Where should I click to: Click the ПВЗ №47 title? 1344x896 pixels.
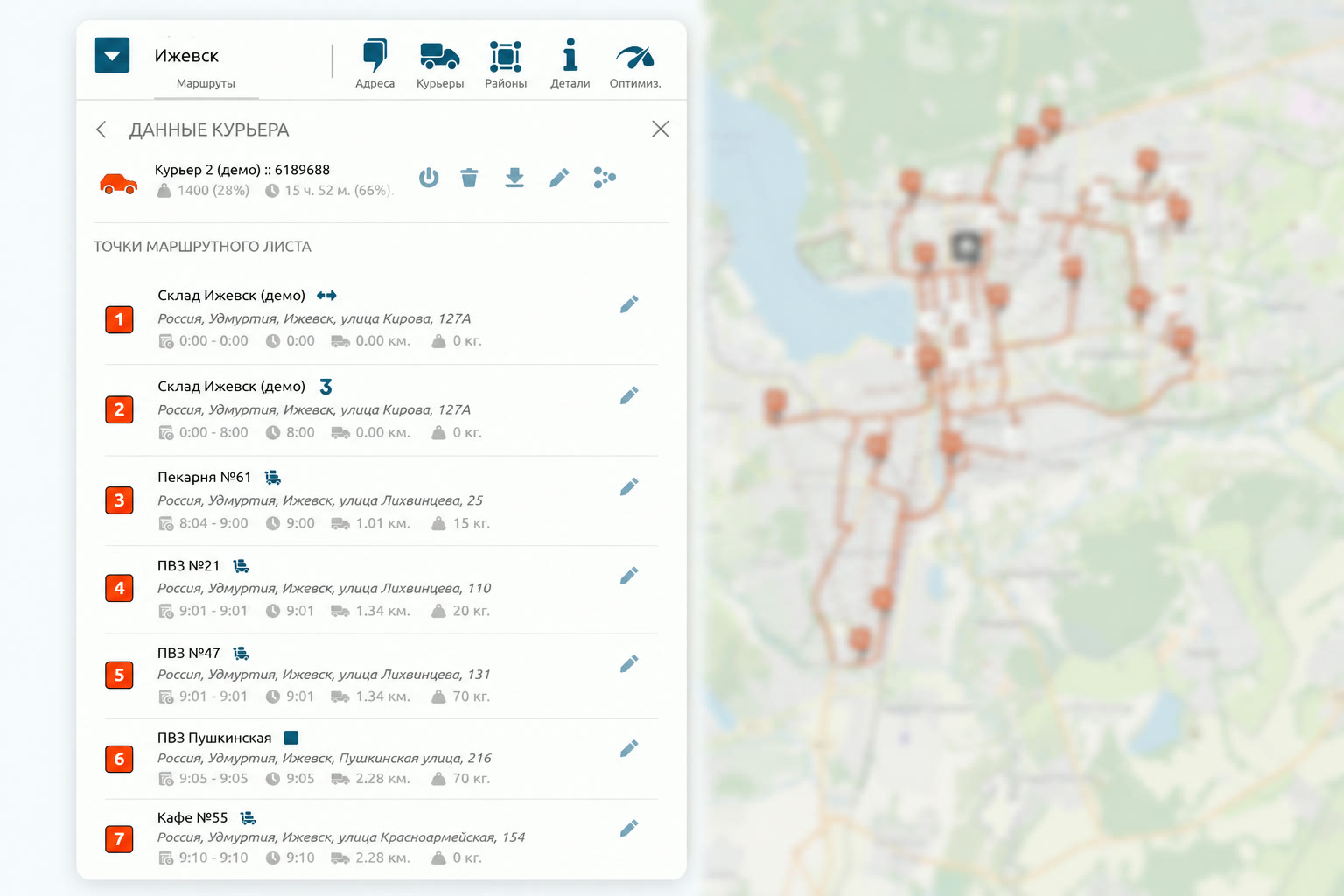point(188,653)
